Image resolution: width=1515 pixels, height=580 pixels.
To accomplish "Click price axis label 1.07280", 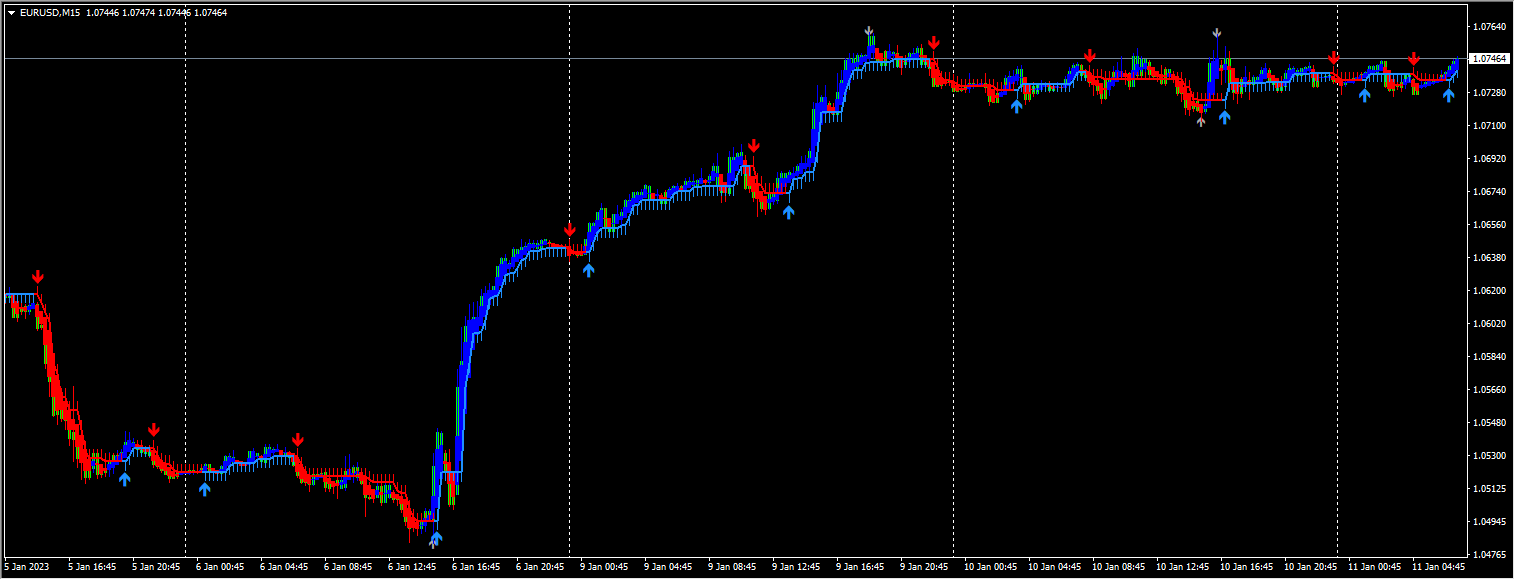I will (x=1490, y=93).
